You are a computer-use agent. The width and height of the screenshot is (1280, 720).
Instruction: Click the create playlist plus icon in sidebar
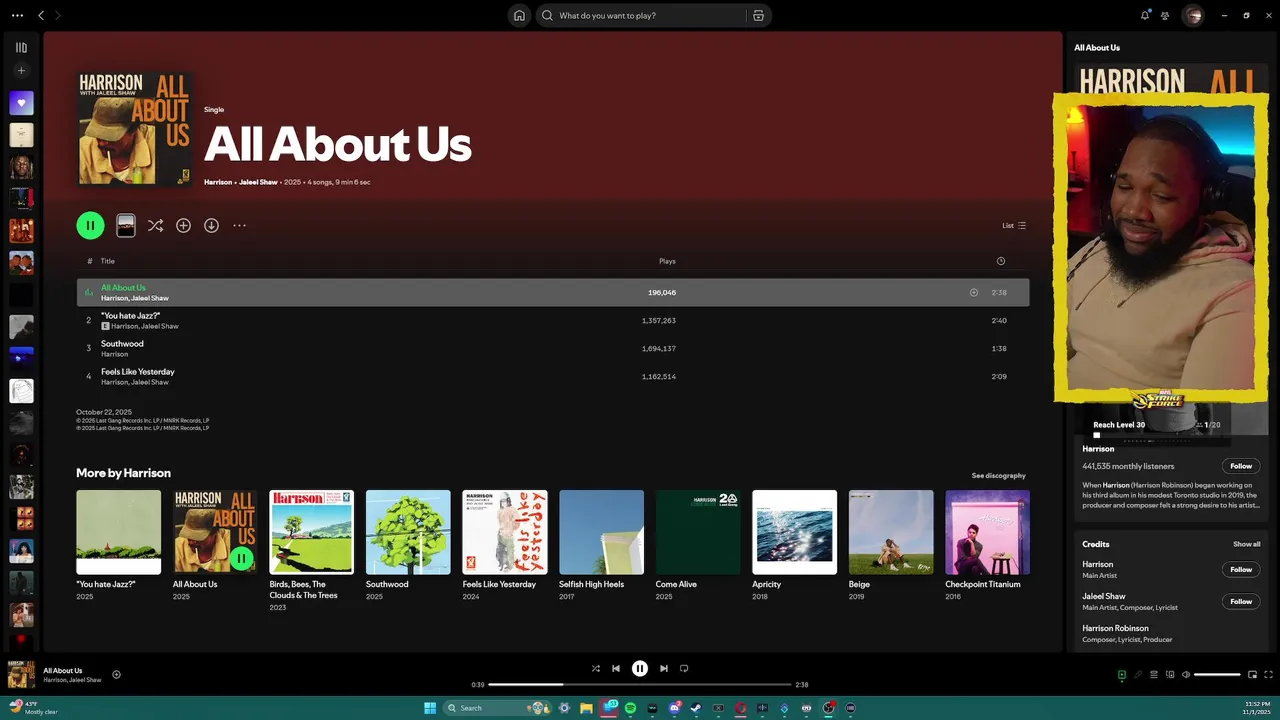coord(21,71)
